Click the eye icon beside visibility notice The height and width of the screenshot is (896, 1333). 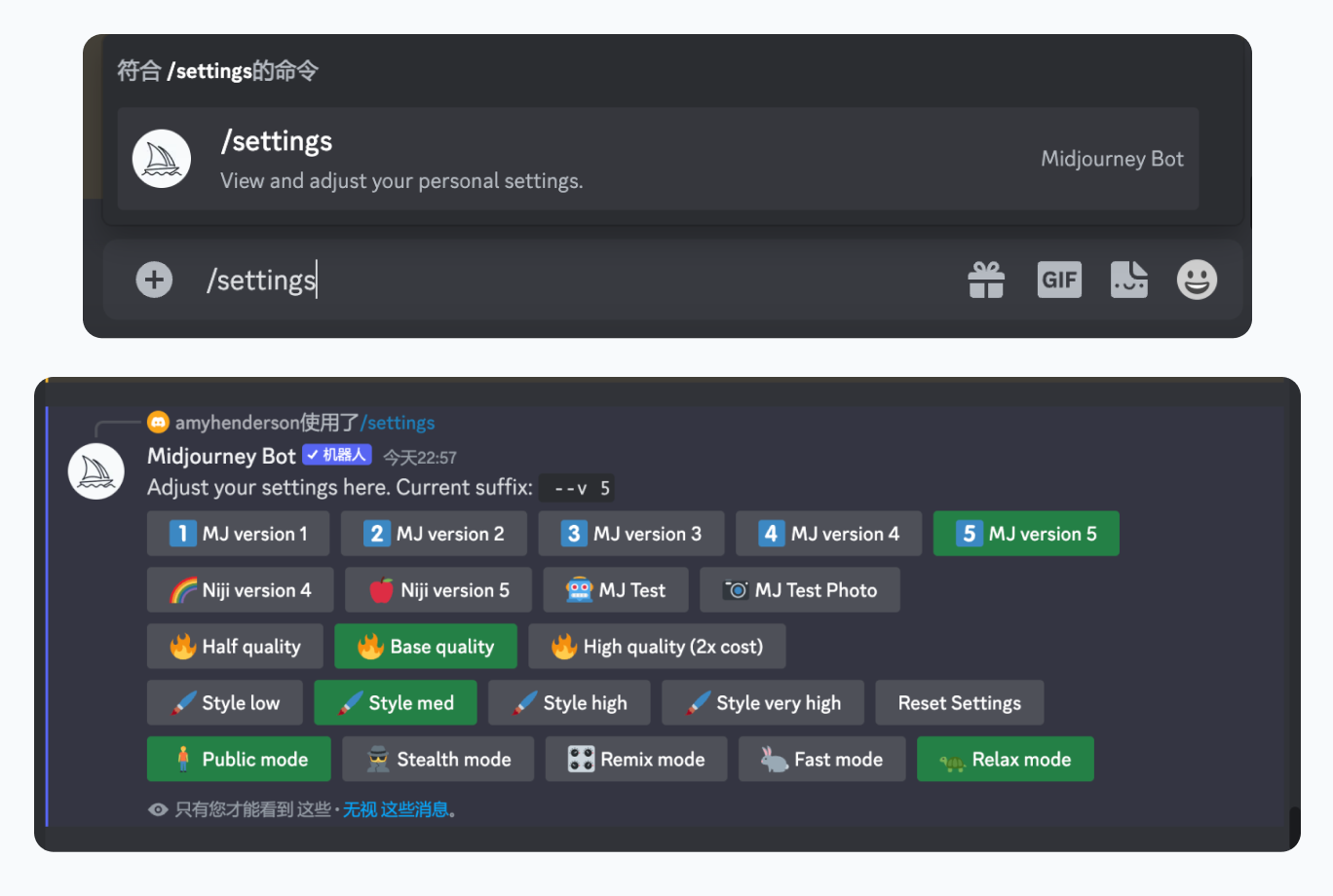pyautogui.click(x=158, y=809)
